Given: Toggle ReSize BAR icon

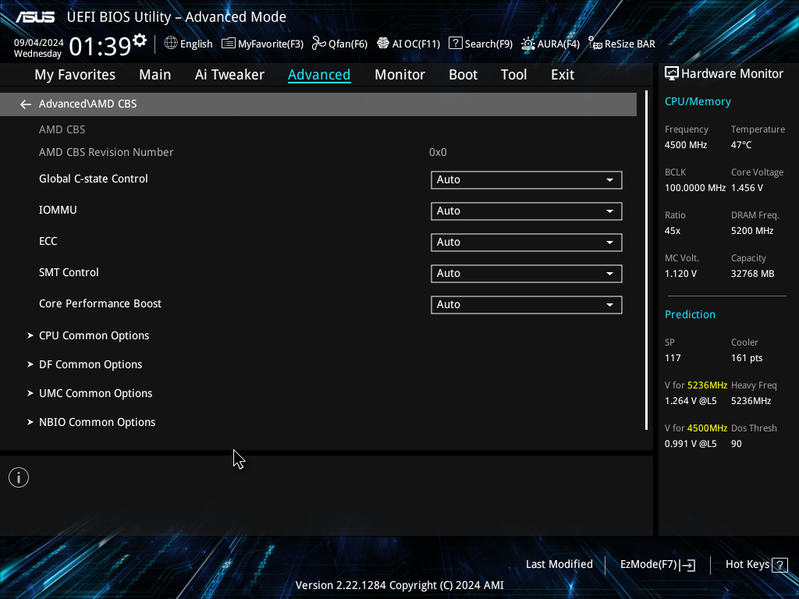Looking at the screenshot, I should click(x=595, y=43).
